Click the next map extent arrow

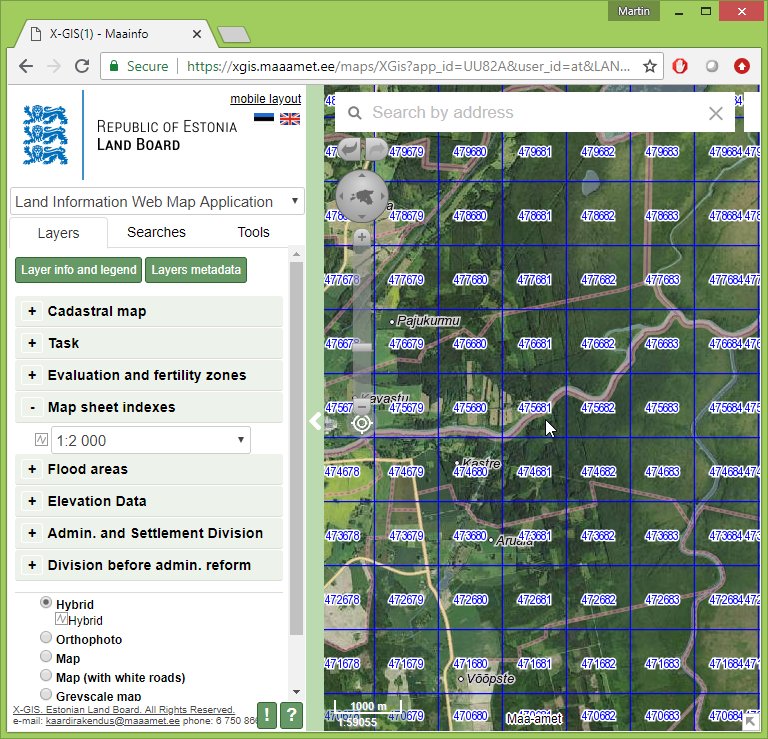[x=375, y=150]
